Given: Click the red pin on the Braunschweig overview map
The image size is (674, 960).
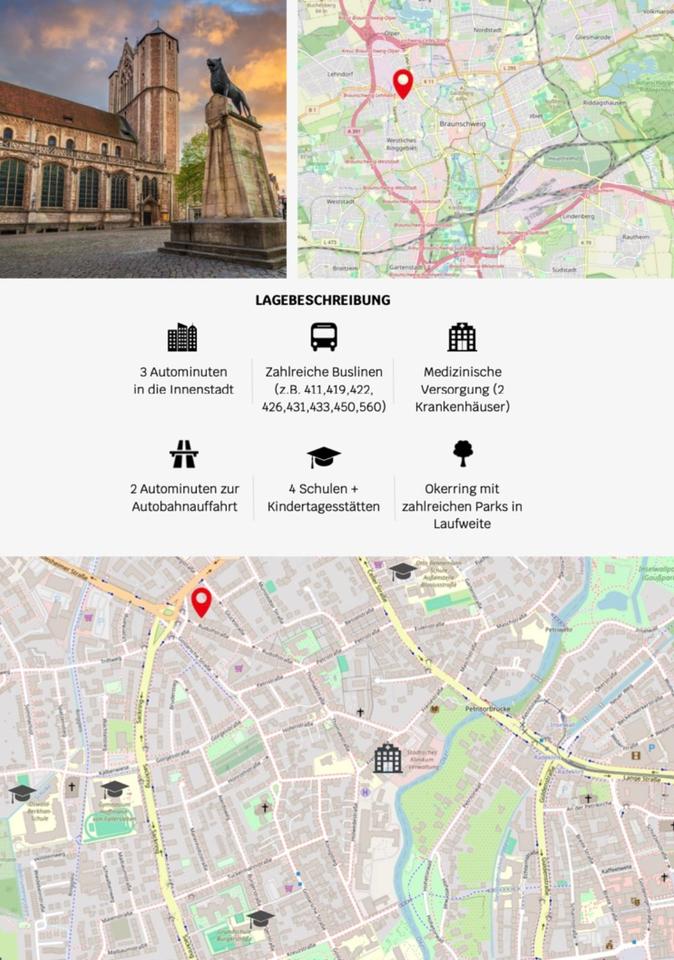Looking at the screenshot, I should [x=403, y=83].
